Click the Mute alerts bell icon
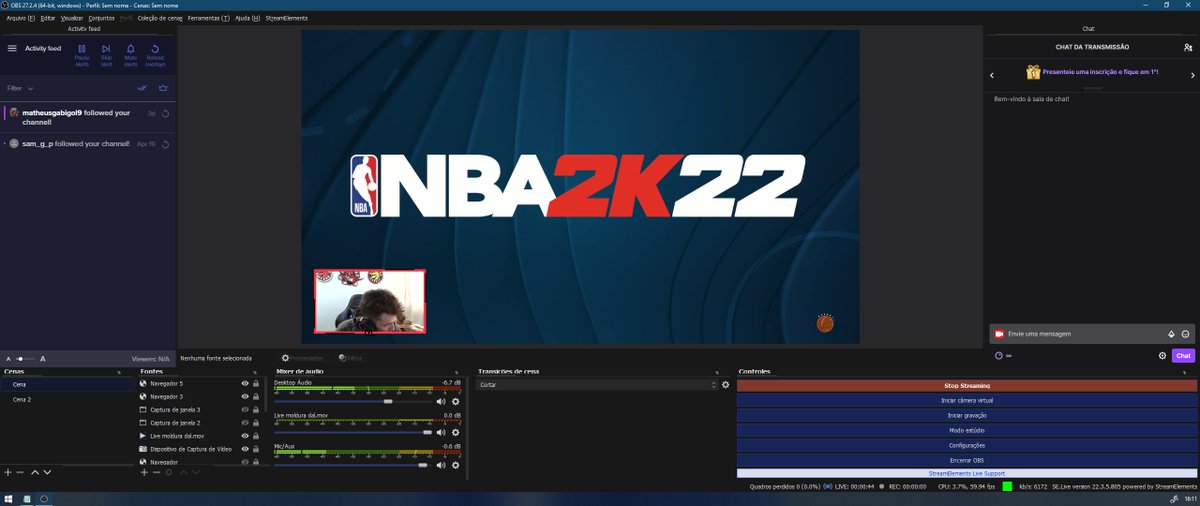This screenshot has width=1200, height=506. (x=131, y=48)
